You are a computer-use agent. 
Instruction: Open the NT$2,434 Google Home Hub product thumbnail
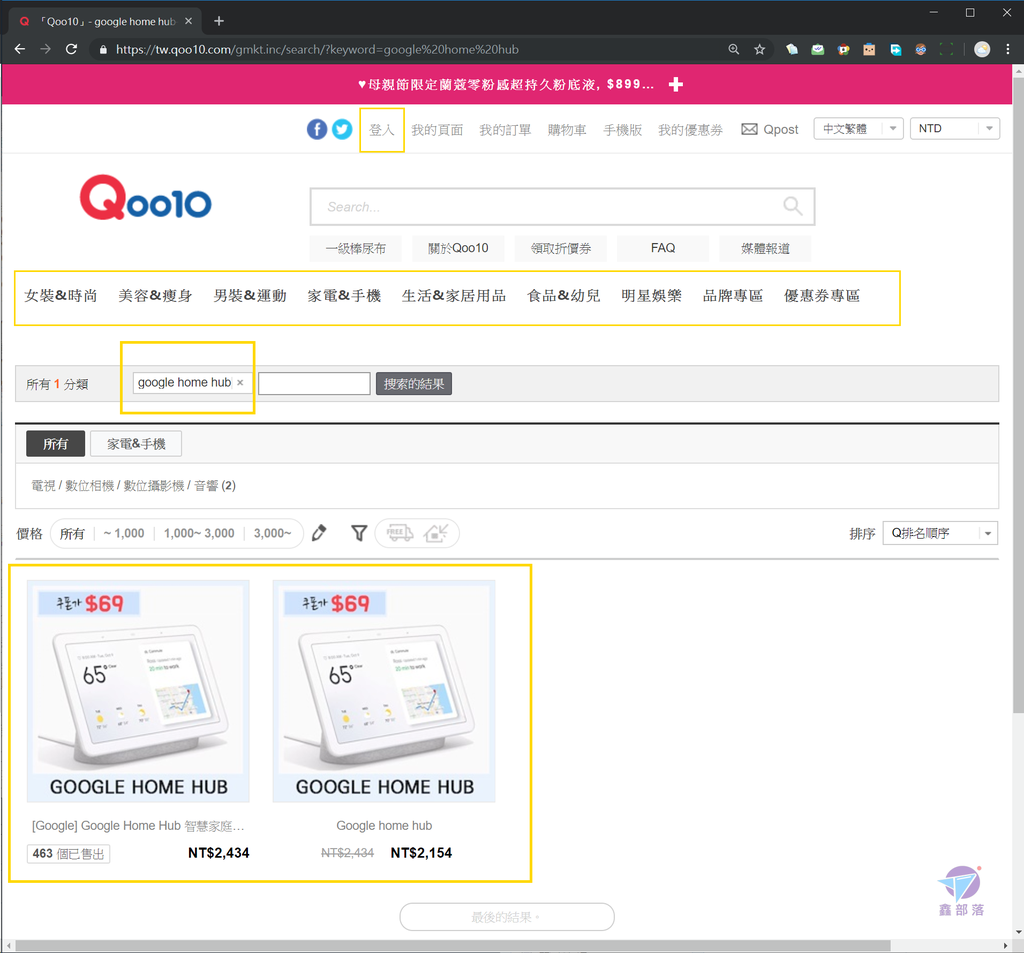(138, 691)
